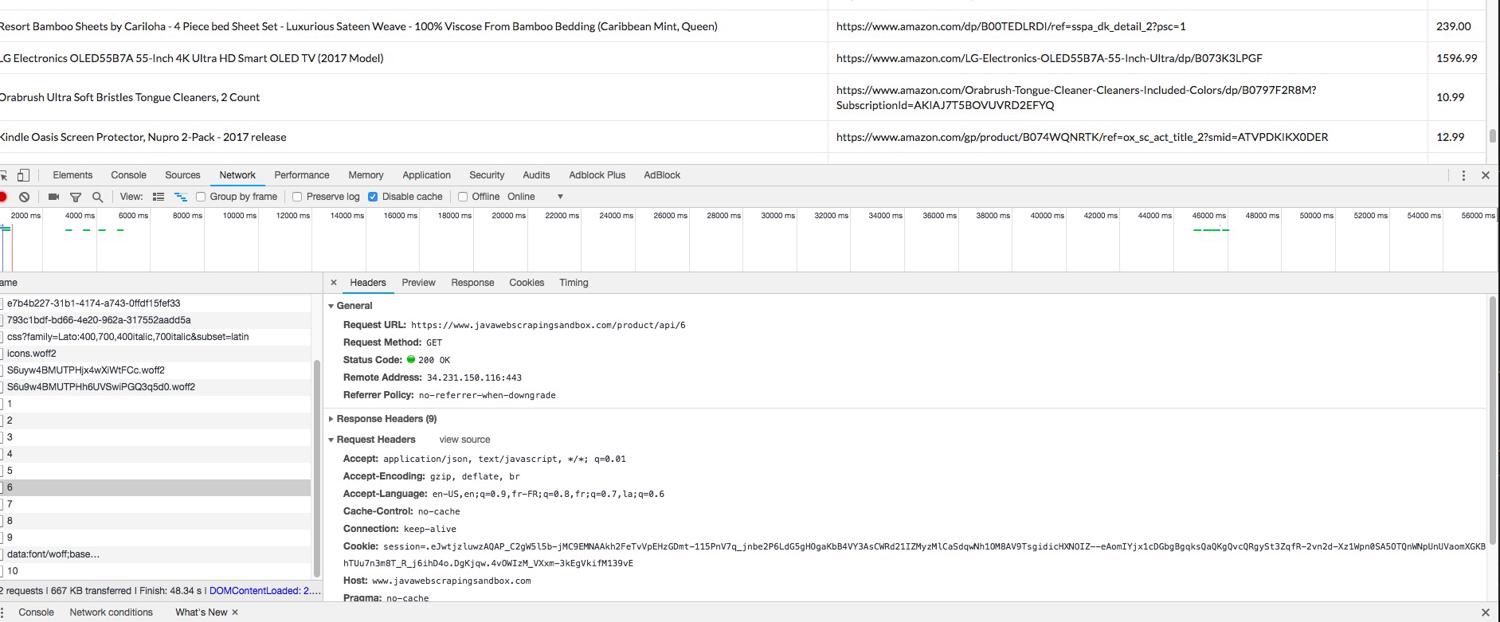Click the request list scrollbar

(317, 470)
